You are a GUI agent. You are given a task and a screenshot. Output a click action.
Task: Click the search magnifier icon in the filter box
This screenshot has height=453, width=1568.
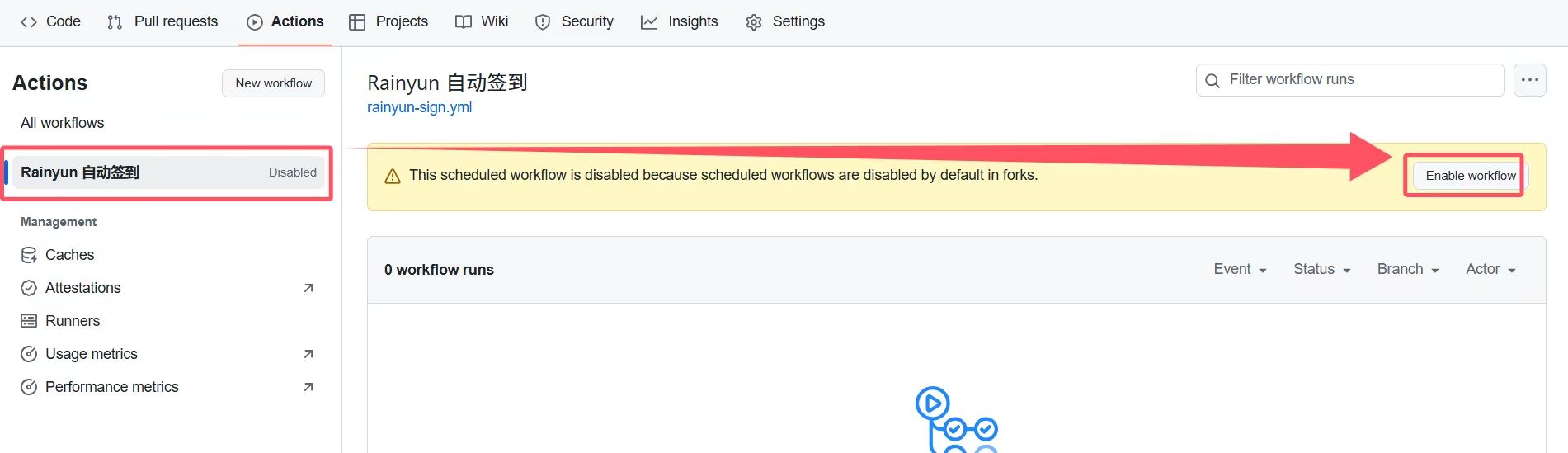click(x=1212, y=80)
